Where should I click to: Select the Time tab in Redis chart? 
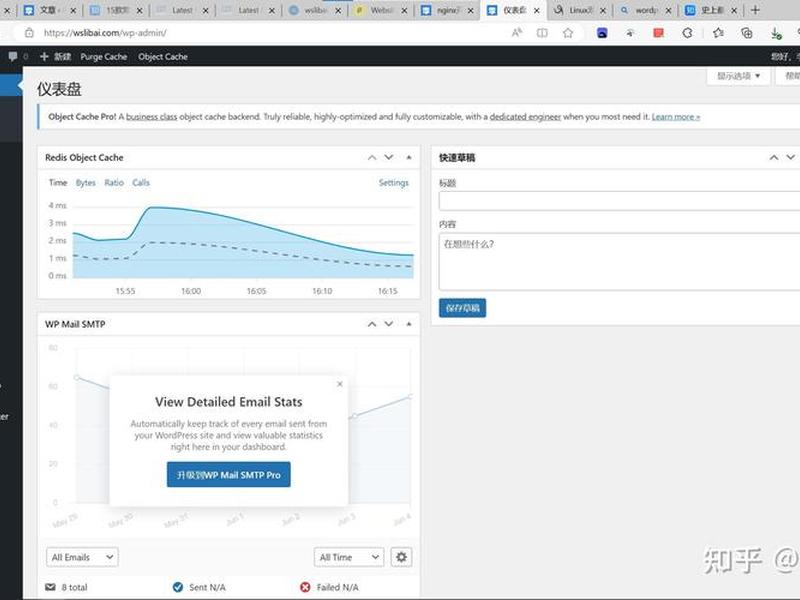point(58,183)
